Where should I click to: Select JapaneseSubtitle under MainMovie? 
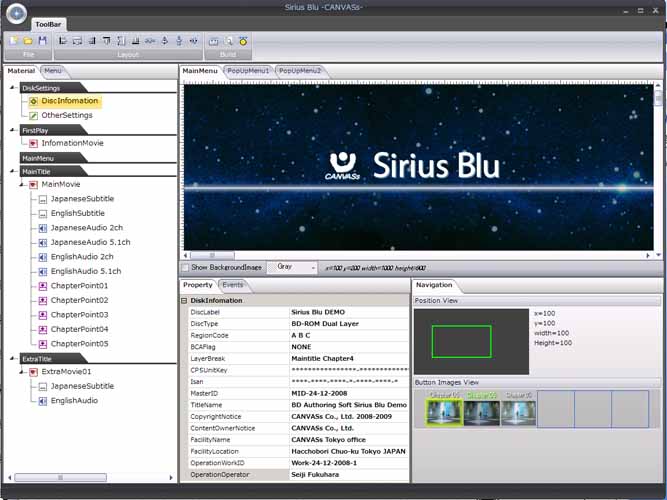pyautogui.click(x=82, y=199)
